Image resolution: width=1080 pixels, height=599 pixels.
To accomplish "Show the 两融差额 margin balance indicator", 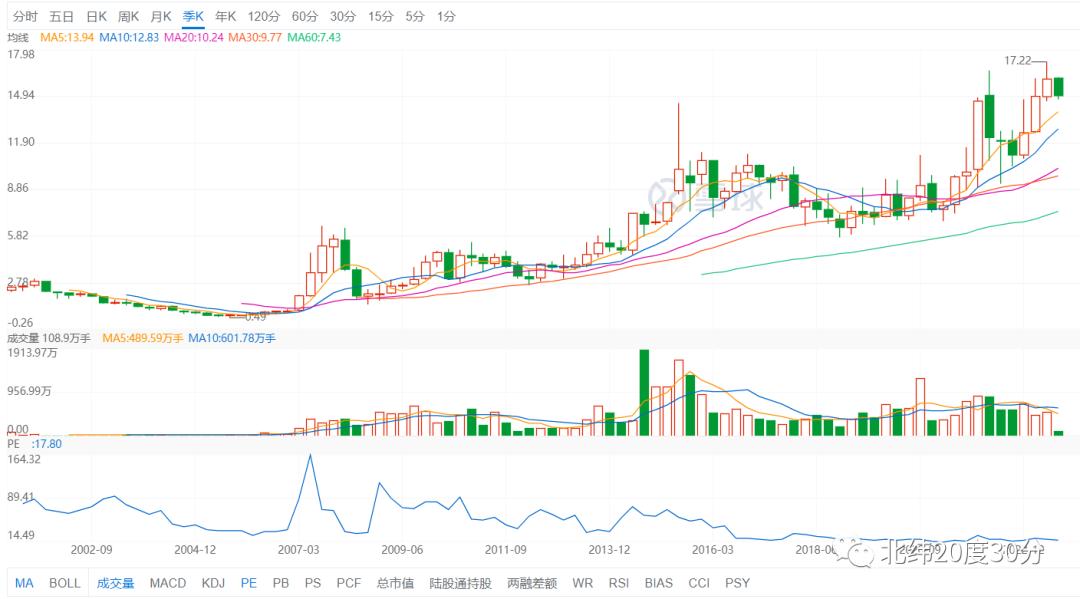I will 532,583.
